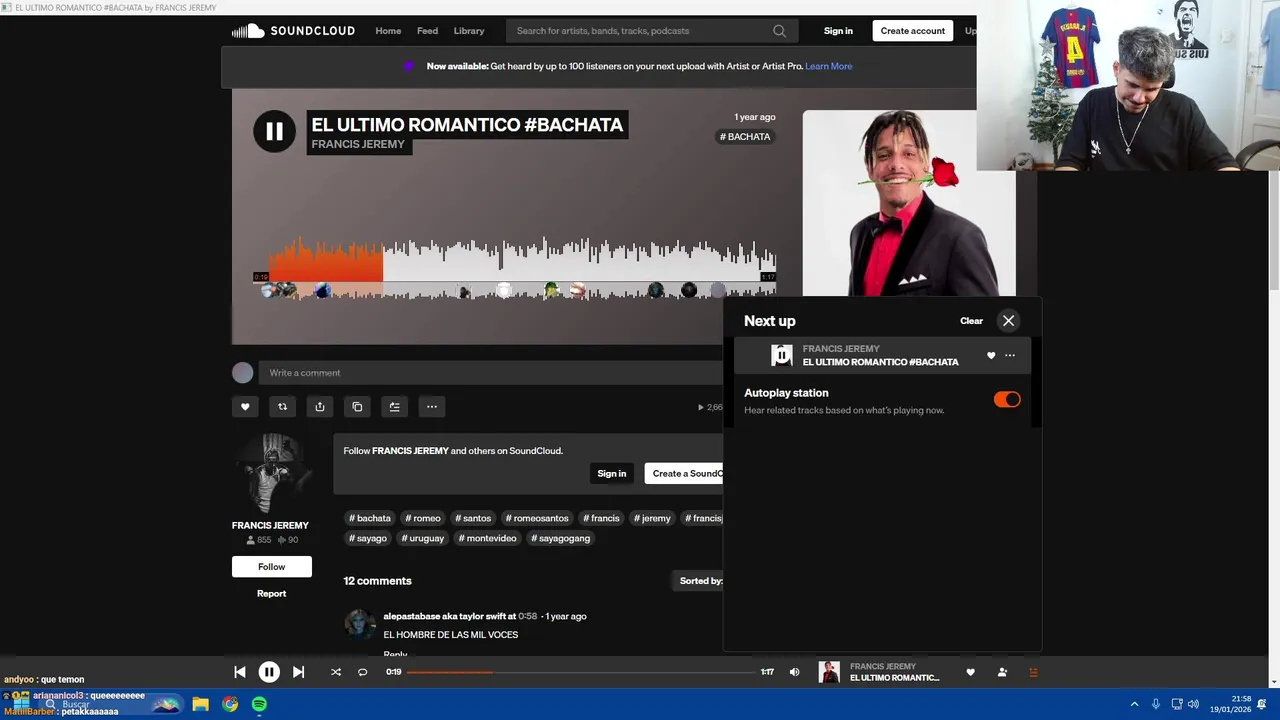Skip to previous track in bottom player

pyautogui.click(x=240, y=672)
